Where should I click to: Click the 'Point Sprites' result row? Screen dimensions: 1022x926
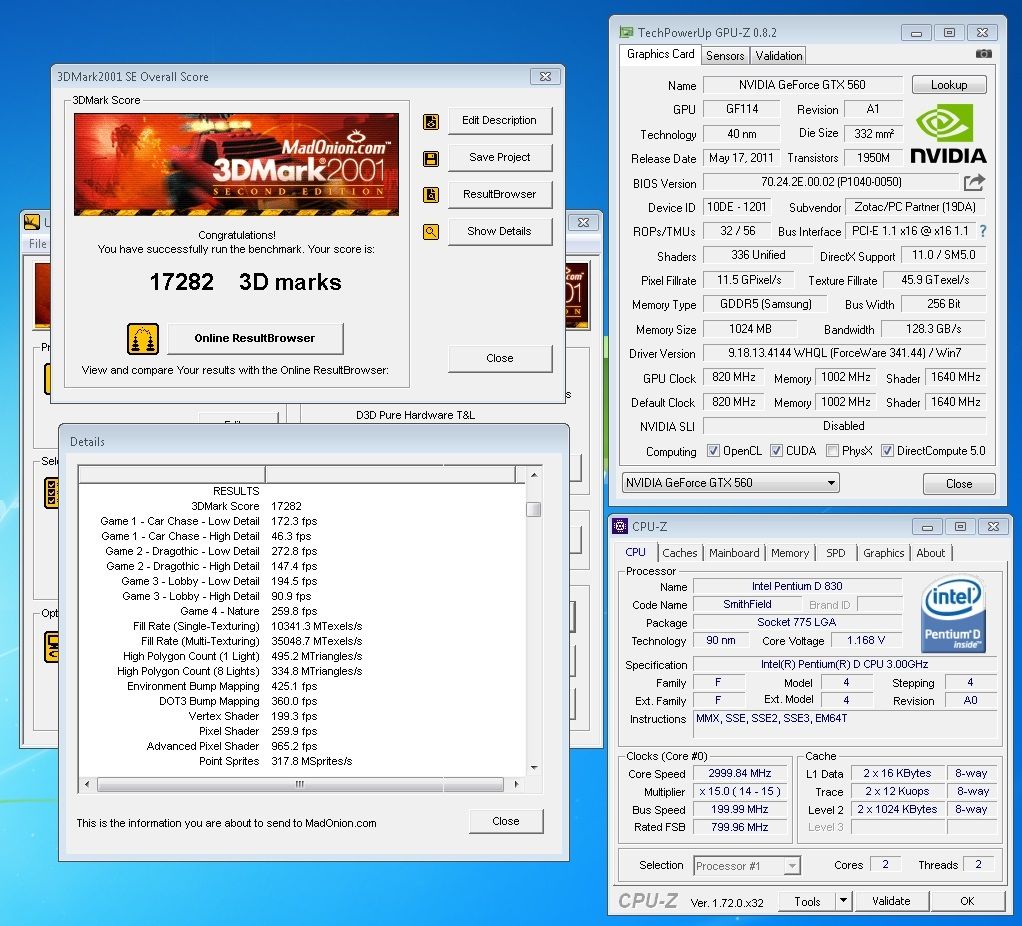pos(275,761)
